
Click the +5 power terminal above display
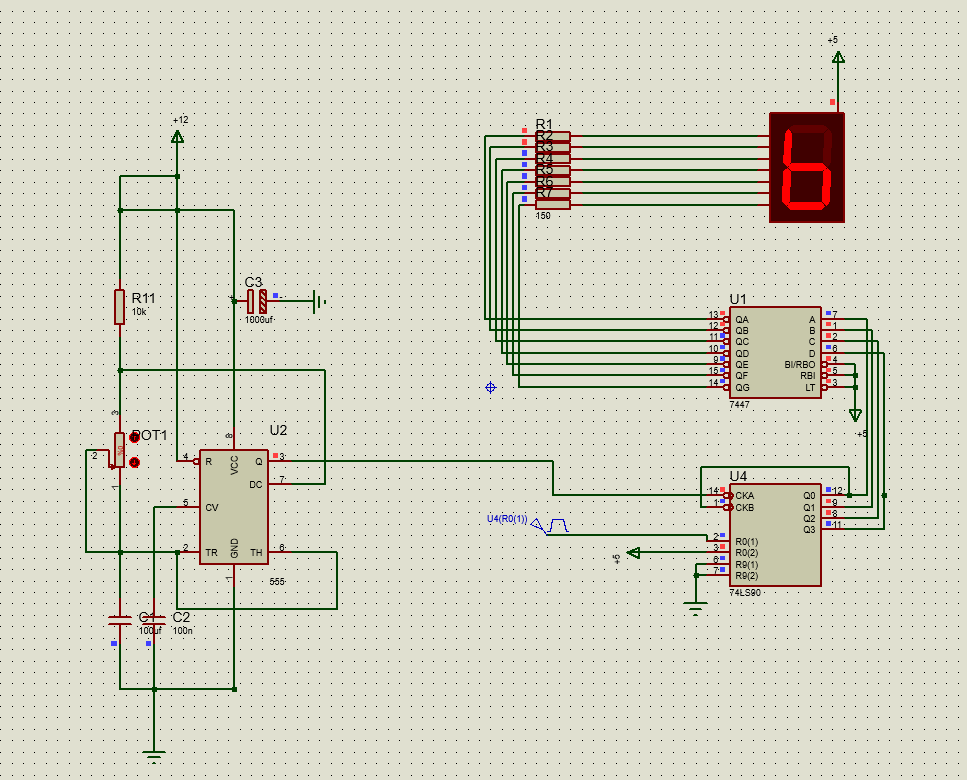click(x=837, y=57)
